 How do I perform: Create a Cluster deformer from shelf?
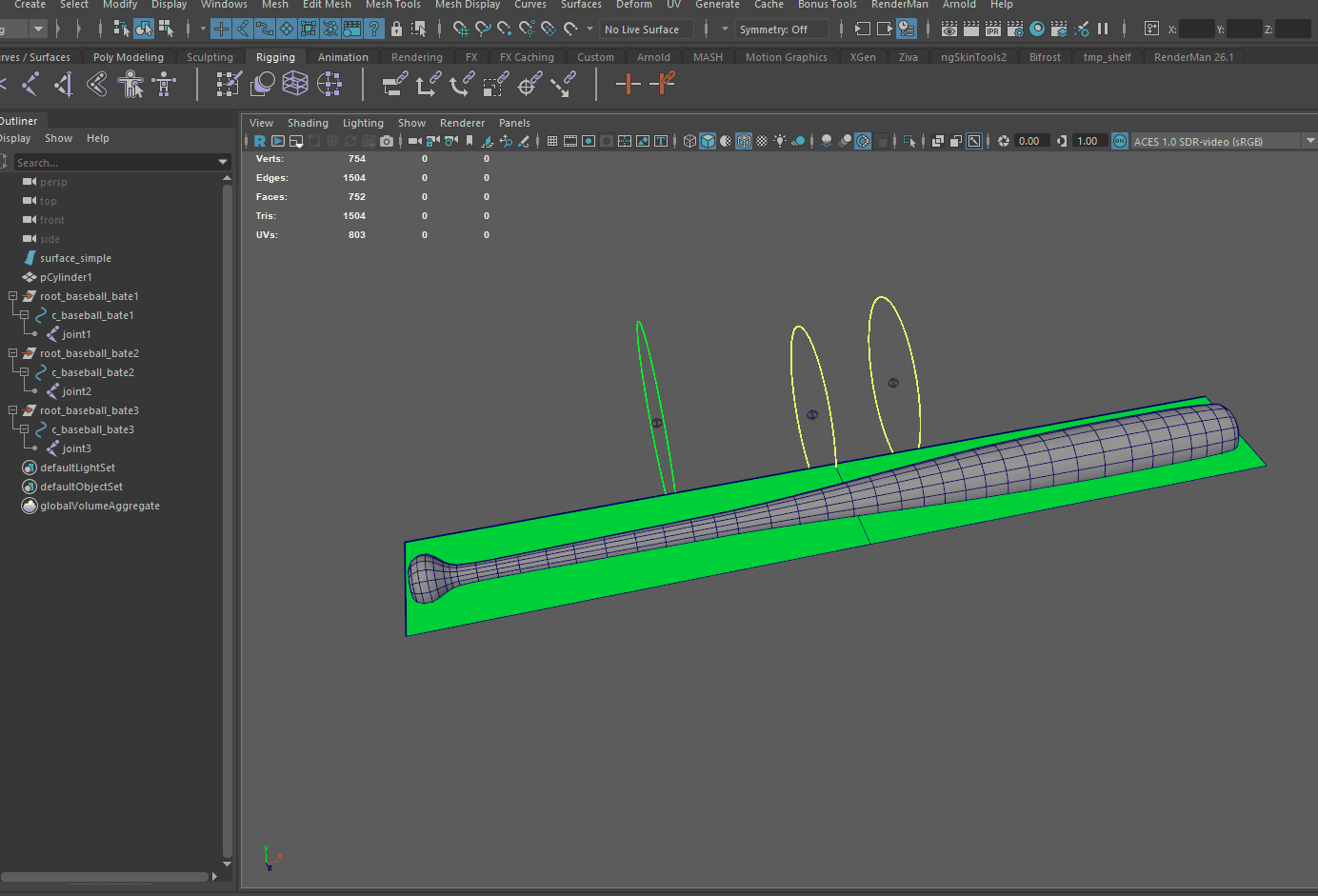(x=329, y=85)
